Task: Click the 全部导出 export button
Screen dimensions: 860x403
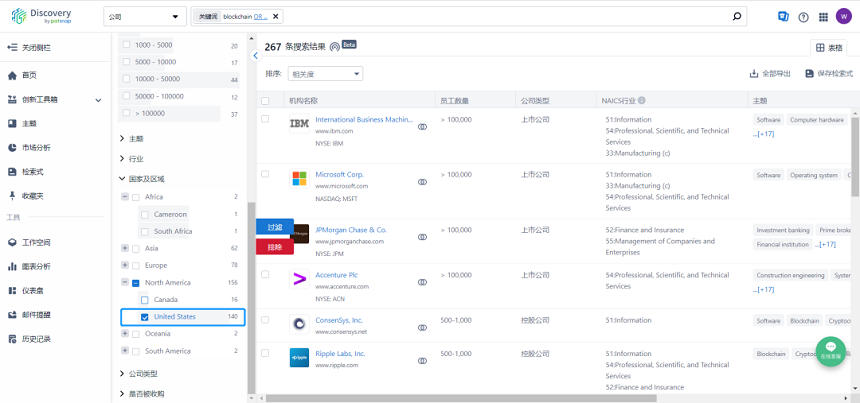Action: (770, 74)
